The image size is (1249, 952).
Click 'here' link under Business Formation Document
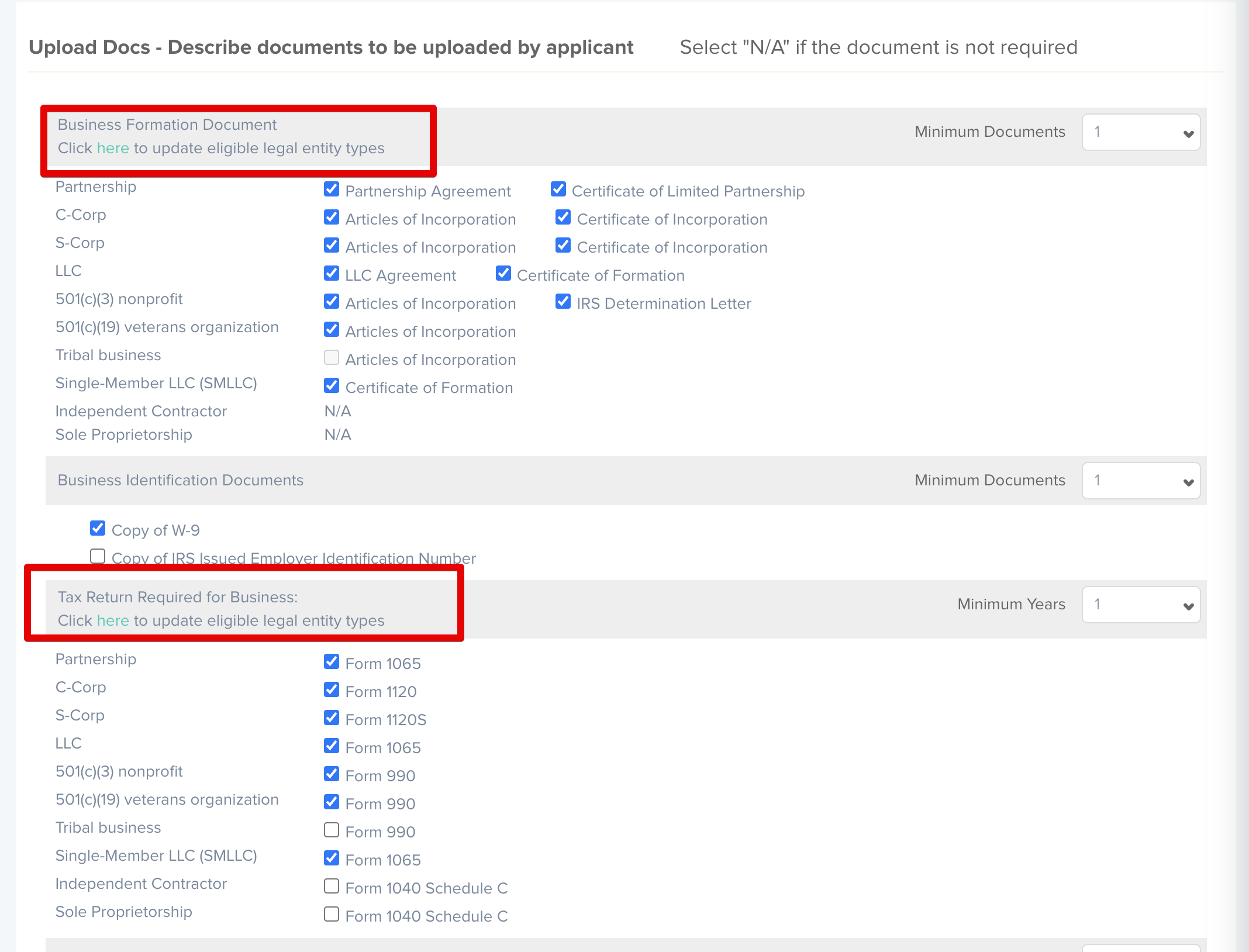113,149
